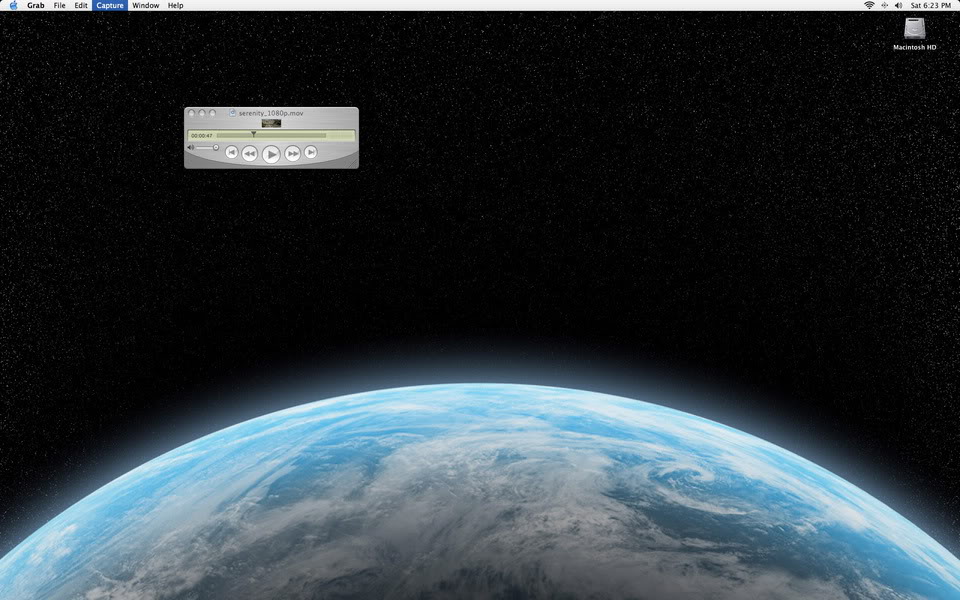Jump to the end of the movie
The height and width of the screenshot is (600, 960).
311,152
